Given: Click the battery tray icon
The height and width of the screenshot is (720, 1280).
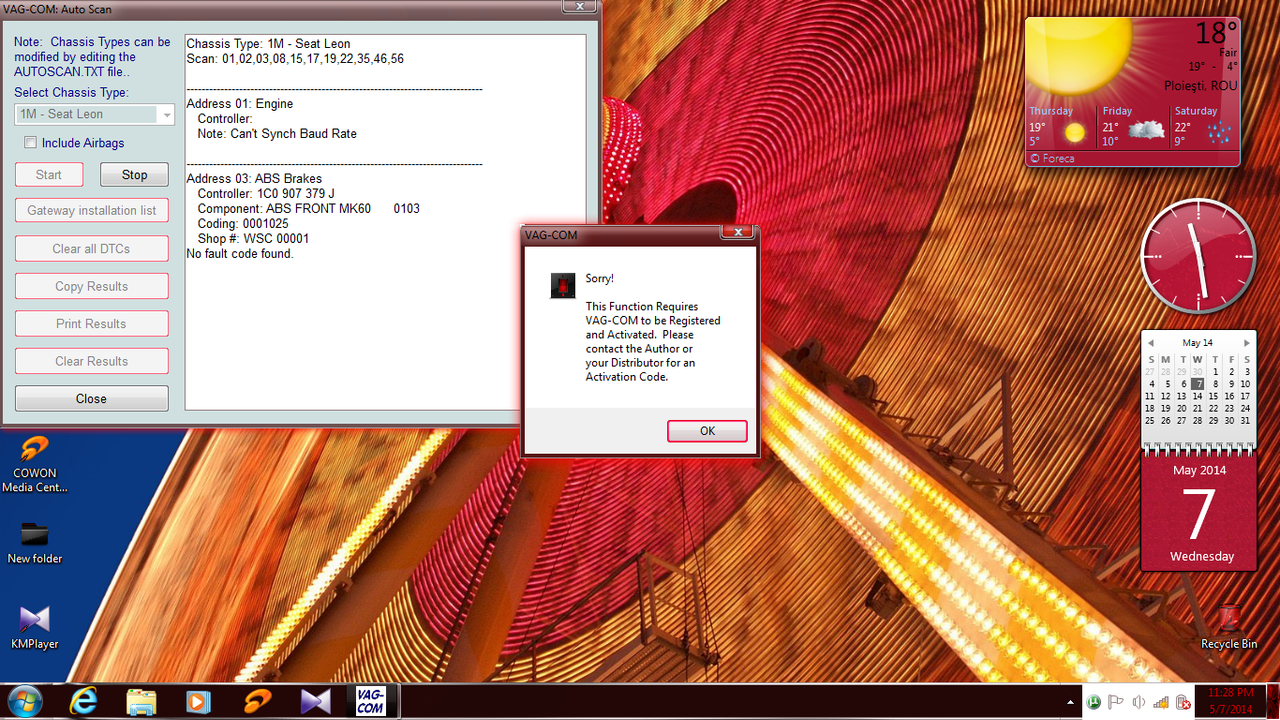Looking at the screenshot, I should tap(1183, 702).
